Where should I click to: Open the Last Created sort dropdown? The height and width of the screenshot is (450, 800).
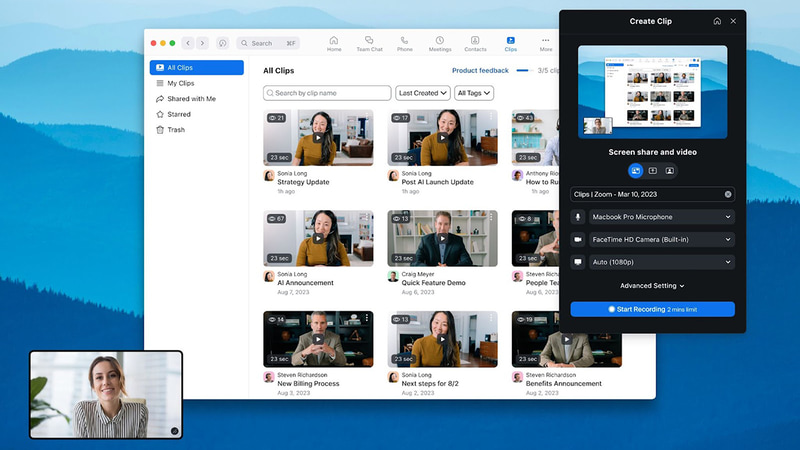[422, 93]
